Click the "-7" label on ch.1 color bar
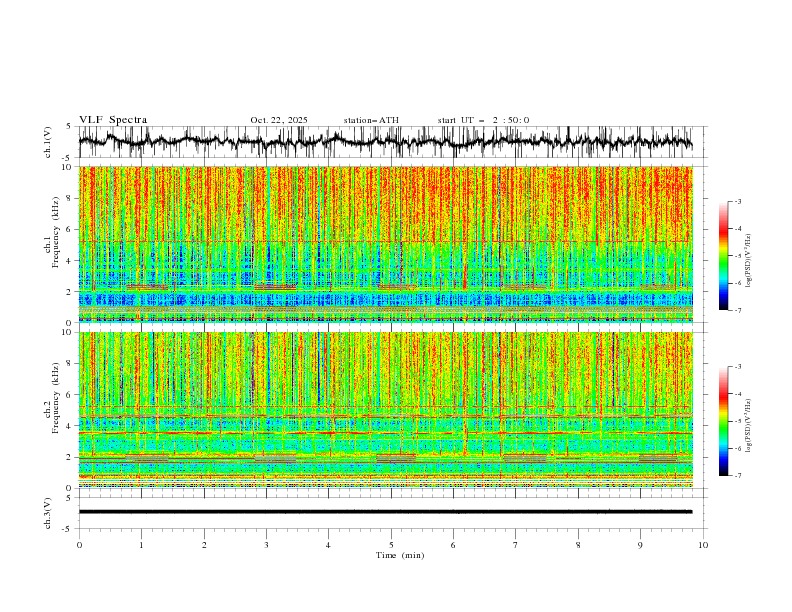This screenshot has width=792, height=612. (x=737, y=310)
